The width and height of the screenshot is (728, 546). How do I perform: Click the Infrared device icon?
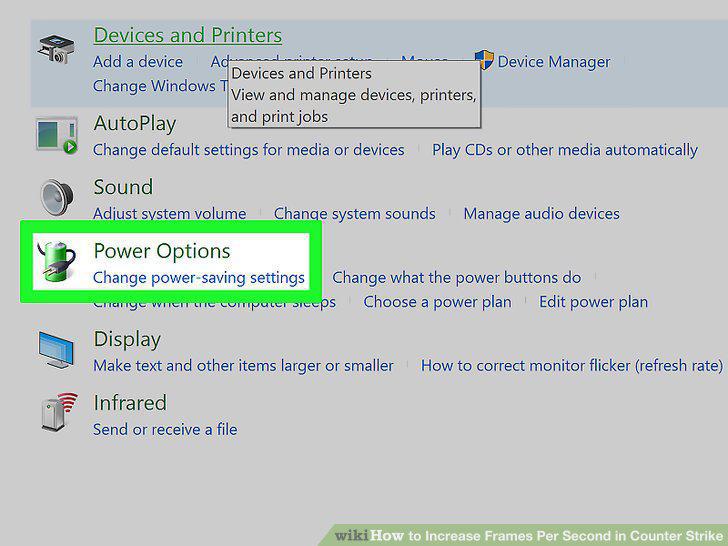click(x=59, y=412)
